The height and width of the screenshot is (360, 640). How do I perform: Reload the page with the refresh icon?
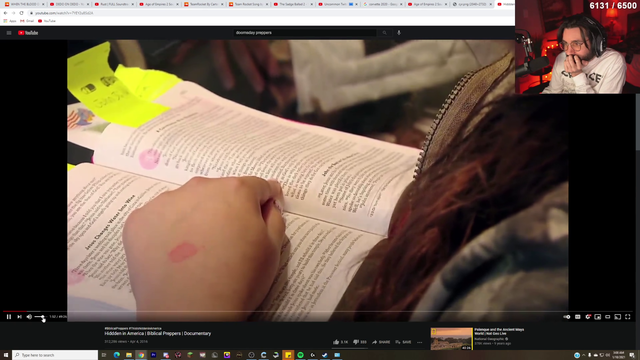pos(21,13)
